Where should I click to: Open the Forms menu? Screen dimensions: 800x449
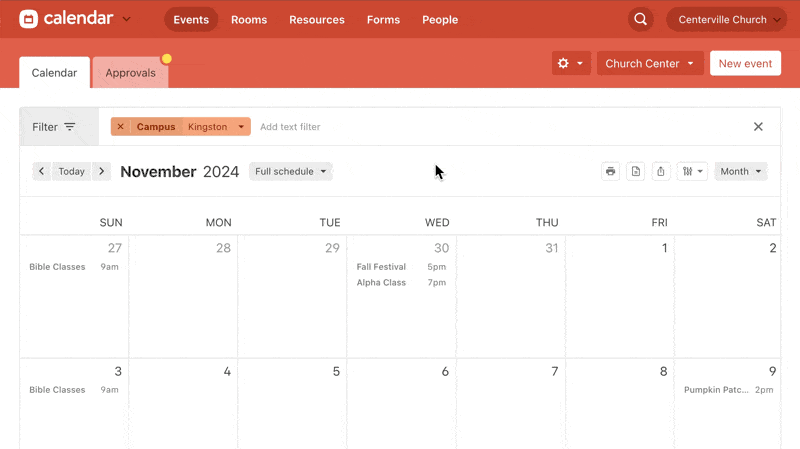383,19
